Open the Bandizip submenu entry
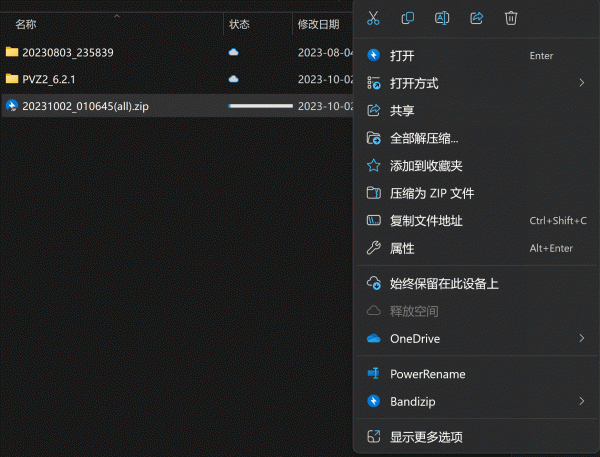The width and height of the screenshot is (600, 457). (x=476, y=402)
